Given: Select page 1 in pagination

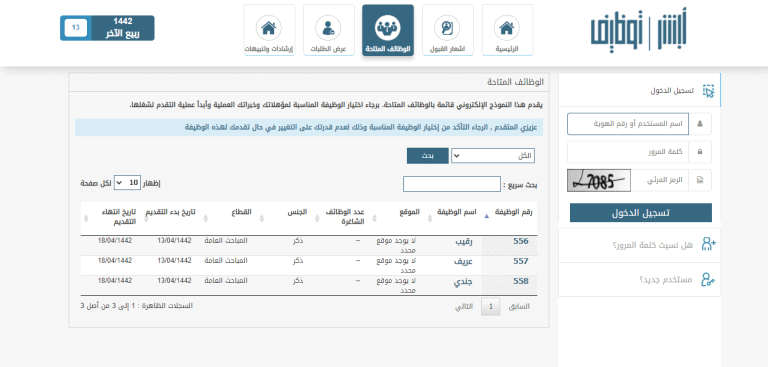Looking at the screenshot, I should 491,307.
